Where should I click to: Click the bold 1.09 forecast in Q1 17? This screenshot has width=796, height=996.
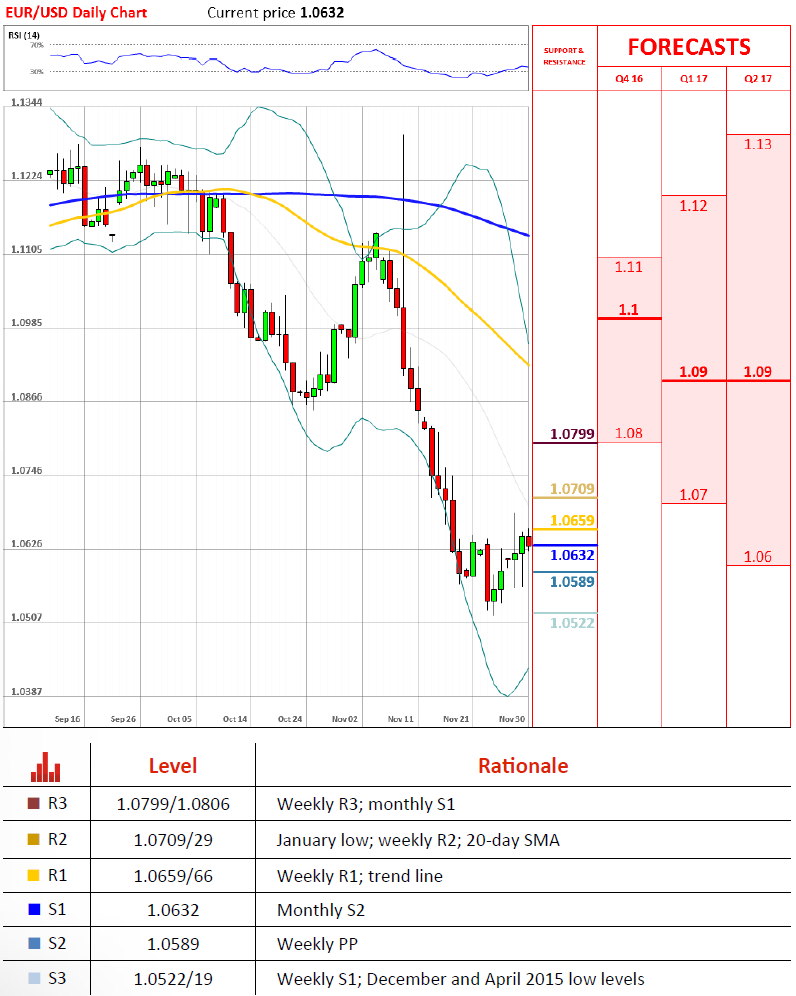pyautogui.click(x=693, y=372)
